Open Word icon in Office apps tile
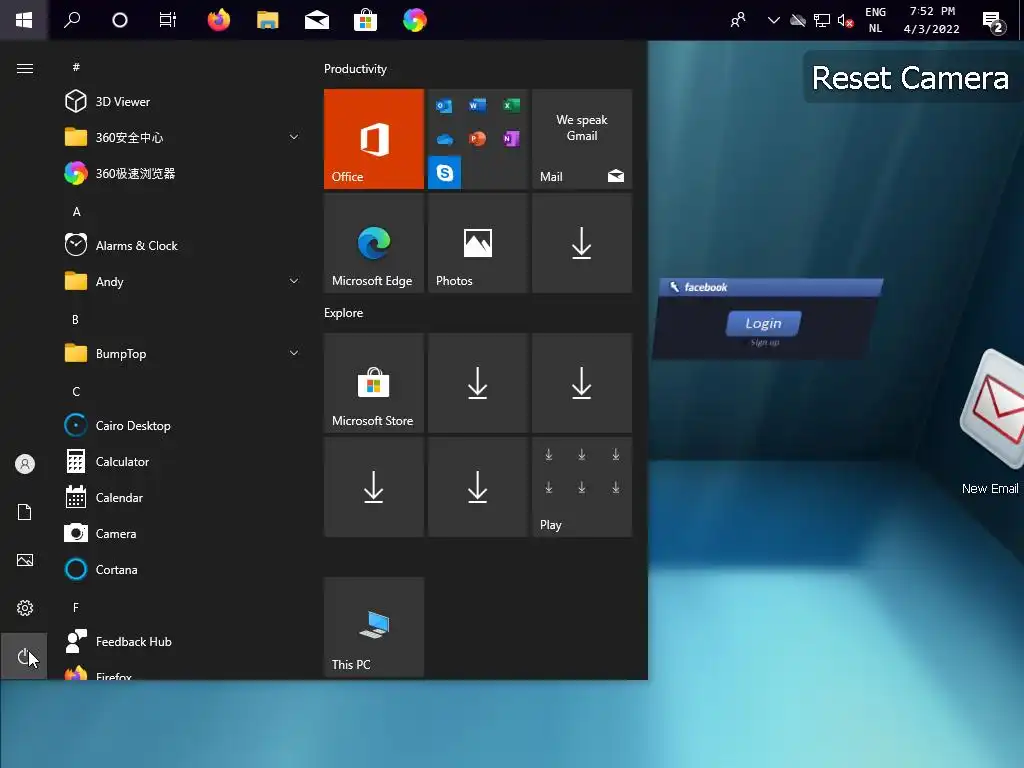 point(477,106)
